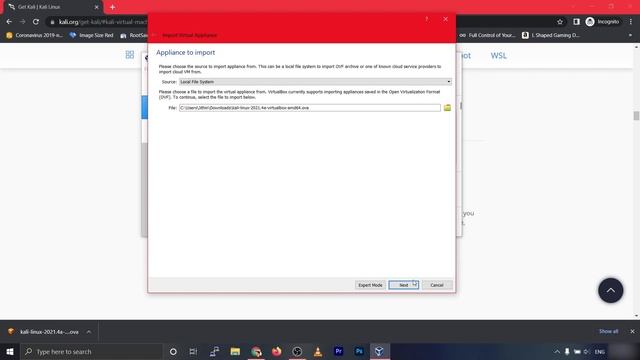This screenshot has height=360, width=640.
Task: Click the Cortana circle icon on the taskbar
Action: click(x=173, y=351)
